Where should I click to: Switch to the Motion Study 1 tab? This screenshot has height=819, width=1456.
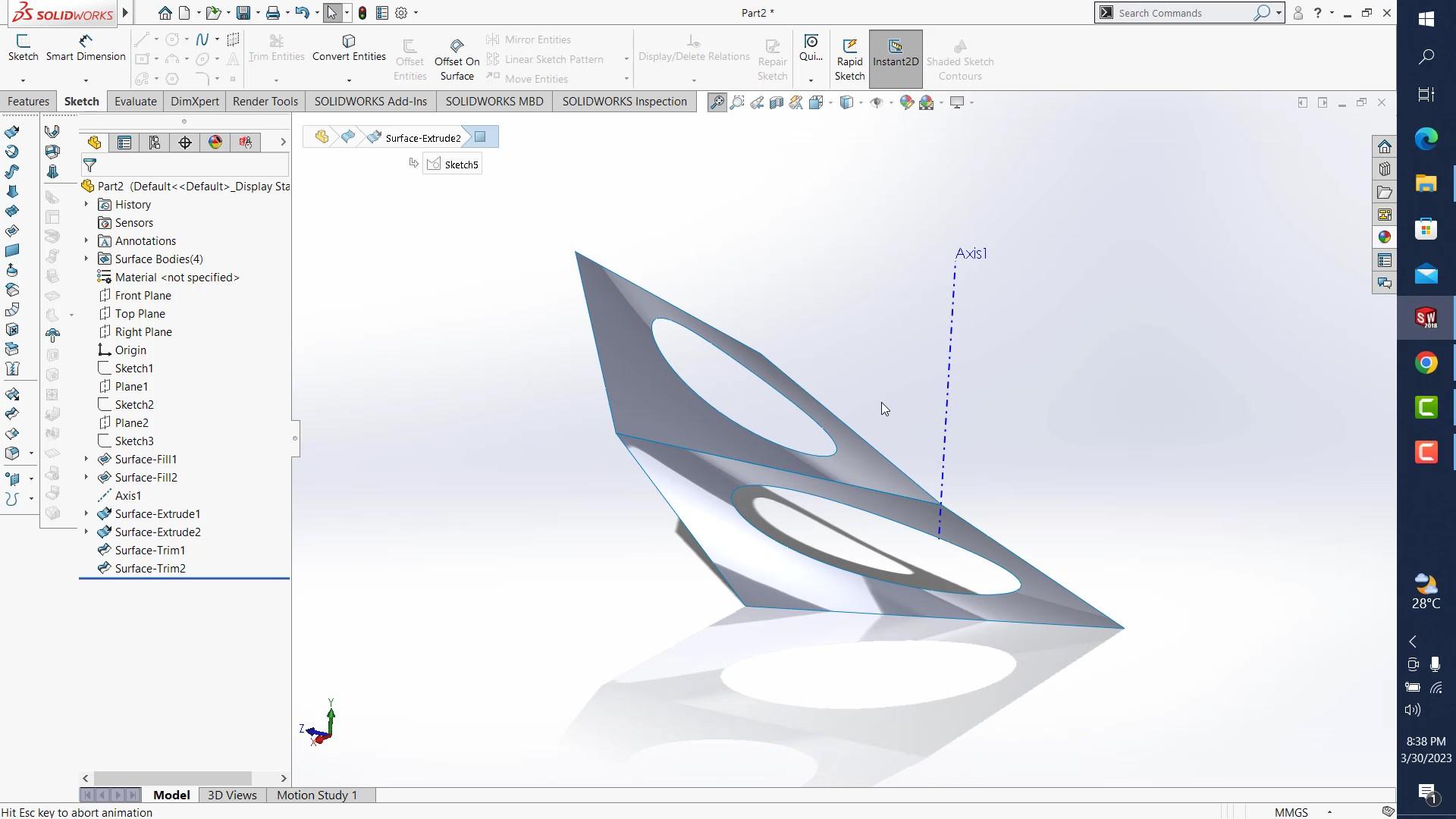click(316, 795)
